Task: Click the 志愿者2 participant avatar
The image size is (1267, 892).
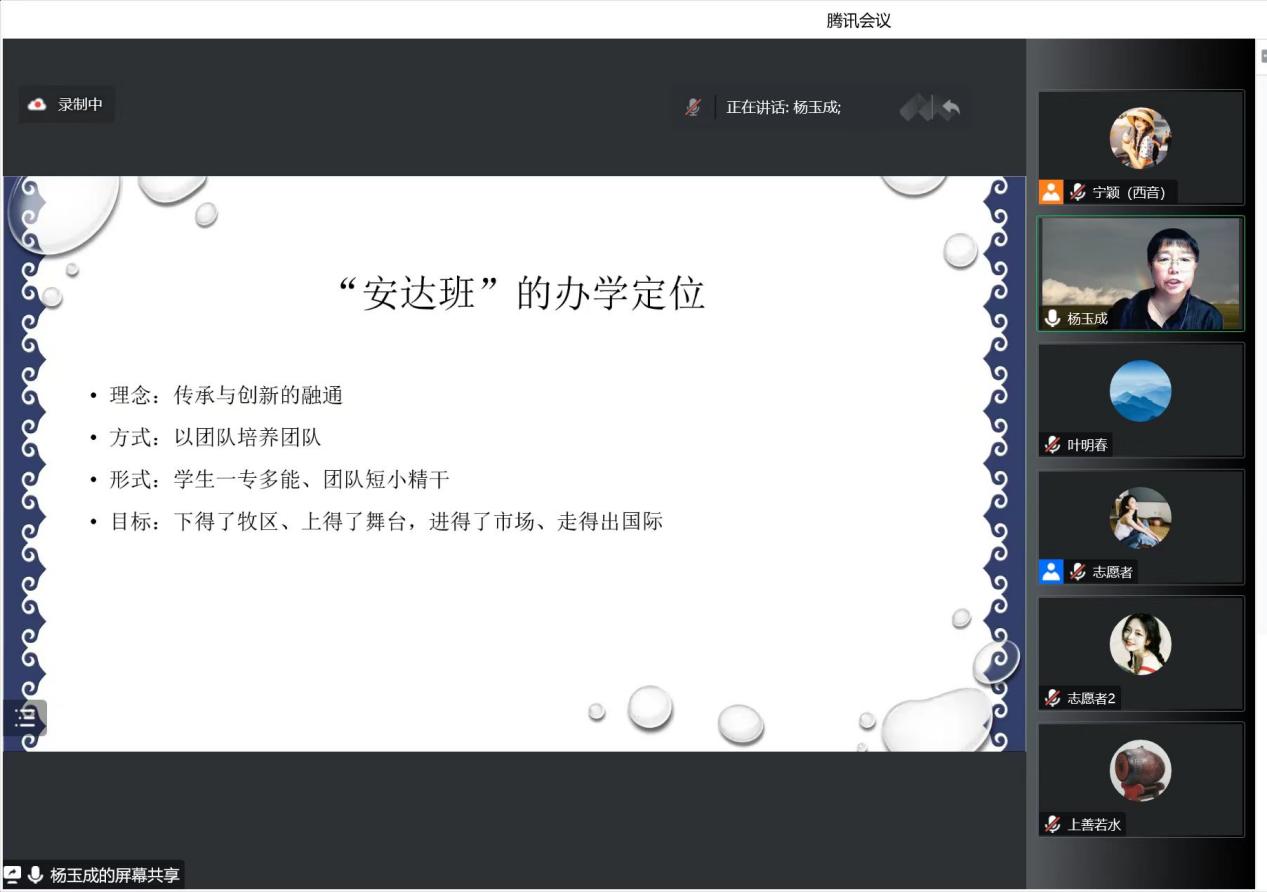Action: pos(1140,644)
